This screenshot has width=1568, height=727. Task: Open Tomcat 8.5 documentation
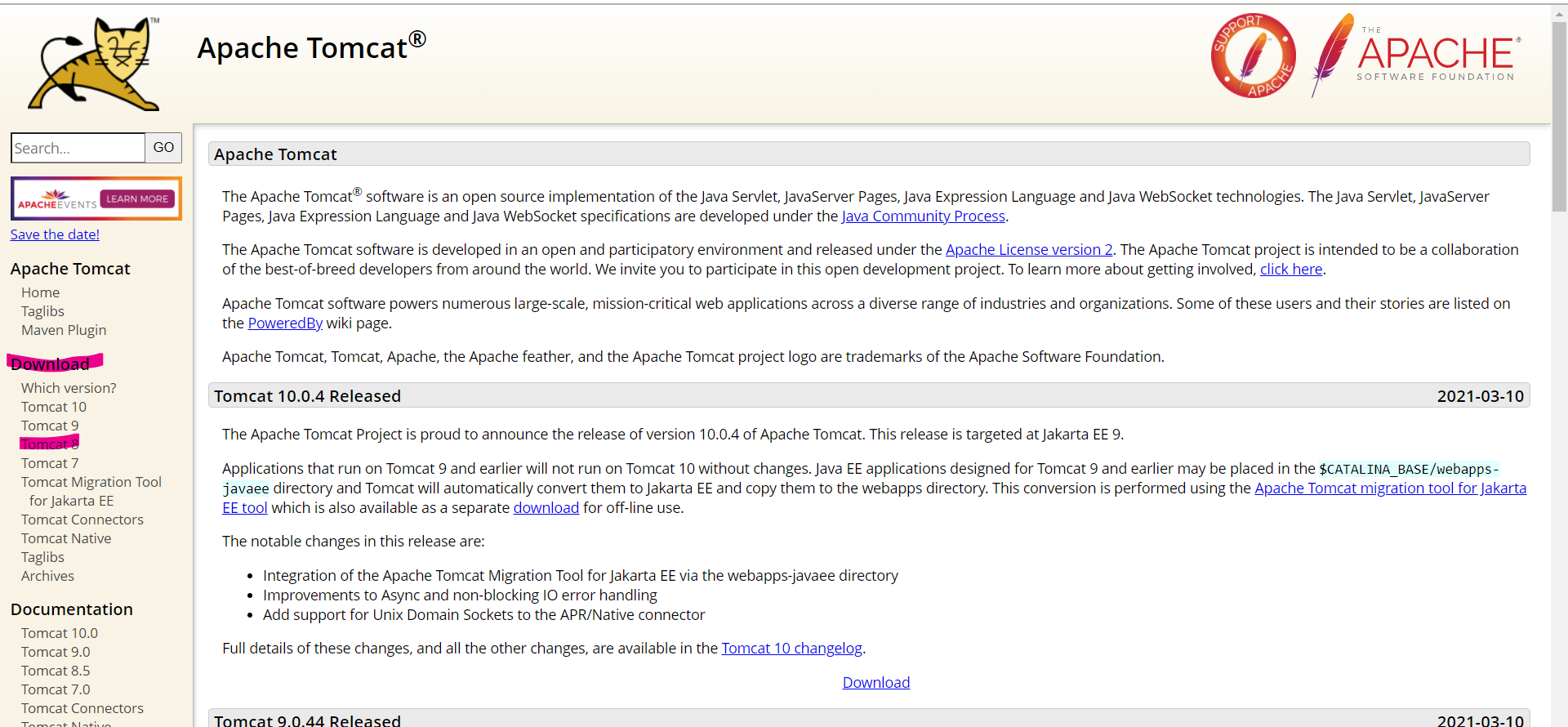[56, 671]
